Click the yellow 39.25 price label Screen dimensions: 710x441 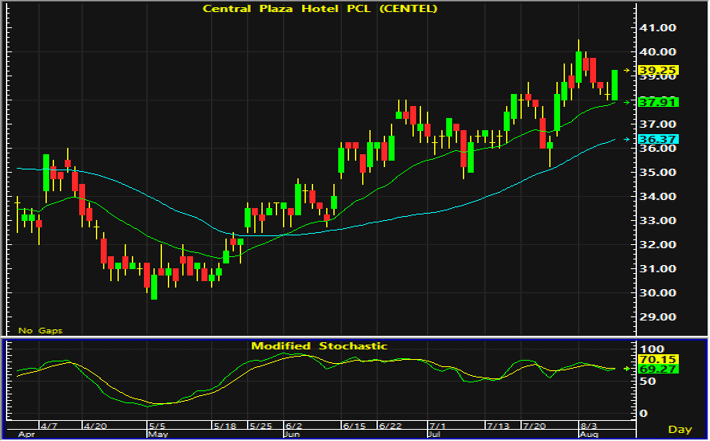(x=658, y=70)
